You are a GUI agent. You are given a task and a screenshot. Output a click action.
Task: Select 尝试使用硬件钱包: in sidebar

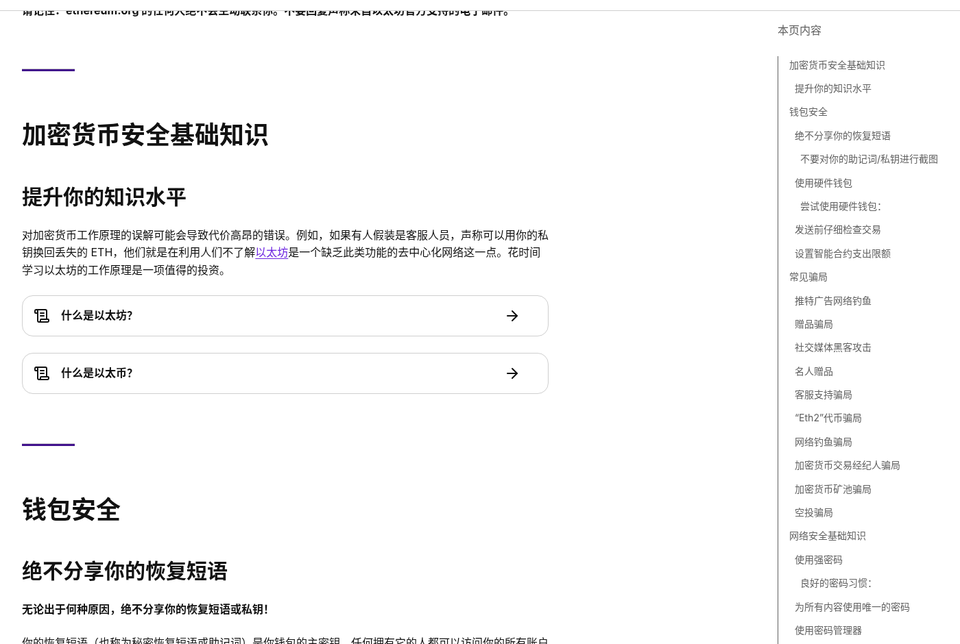point(840,206)
